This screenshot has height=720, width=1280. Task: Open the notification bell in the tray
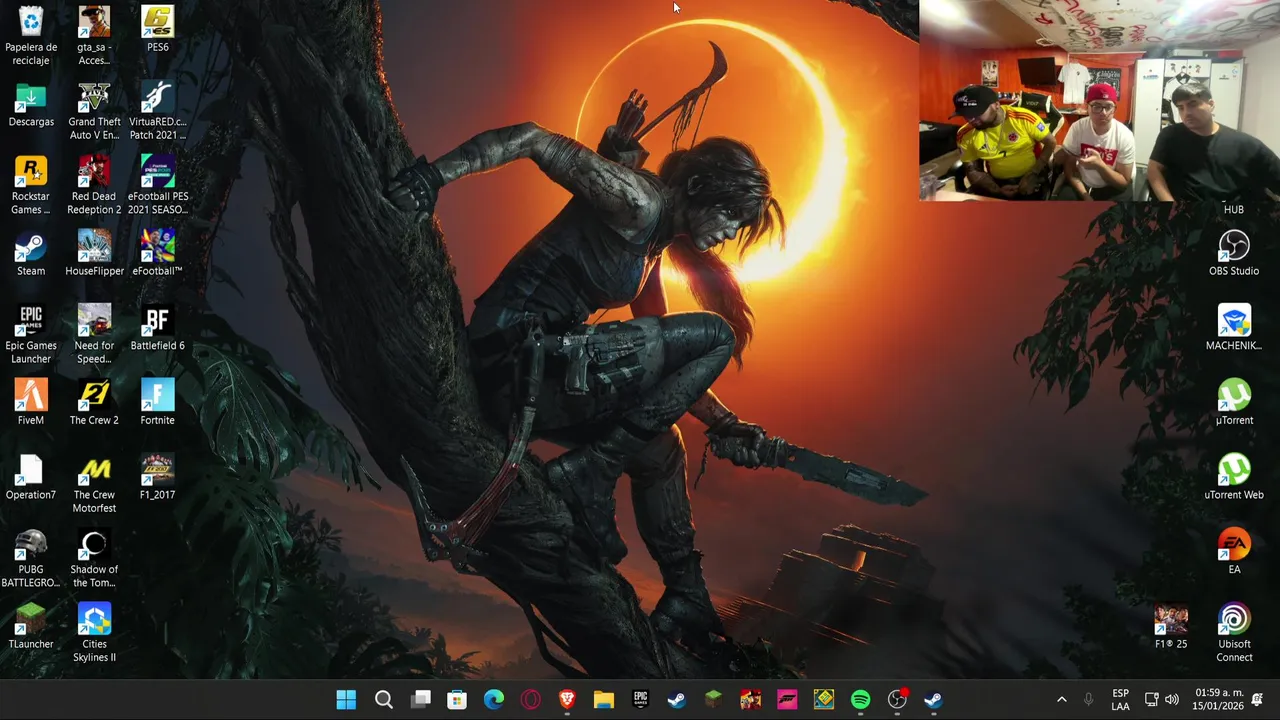click(1258, 700)
